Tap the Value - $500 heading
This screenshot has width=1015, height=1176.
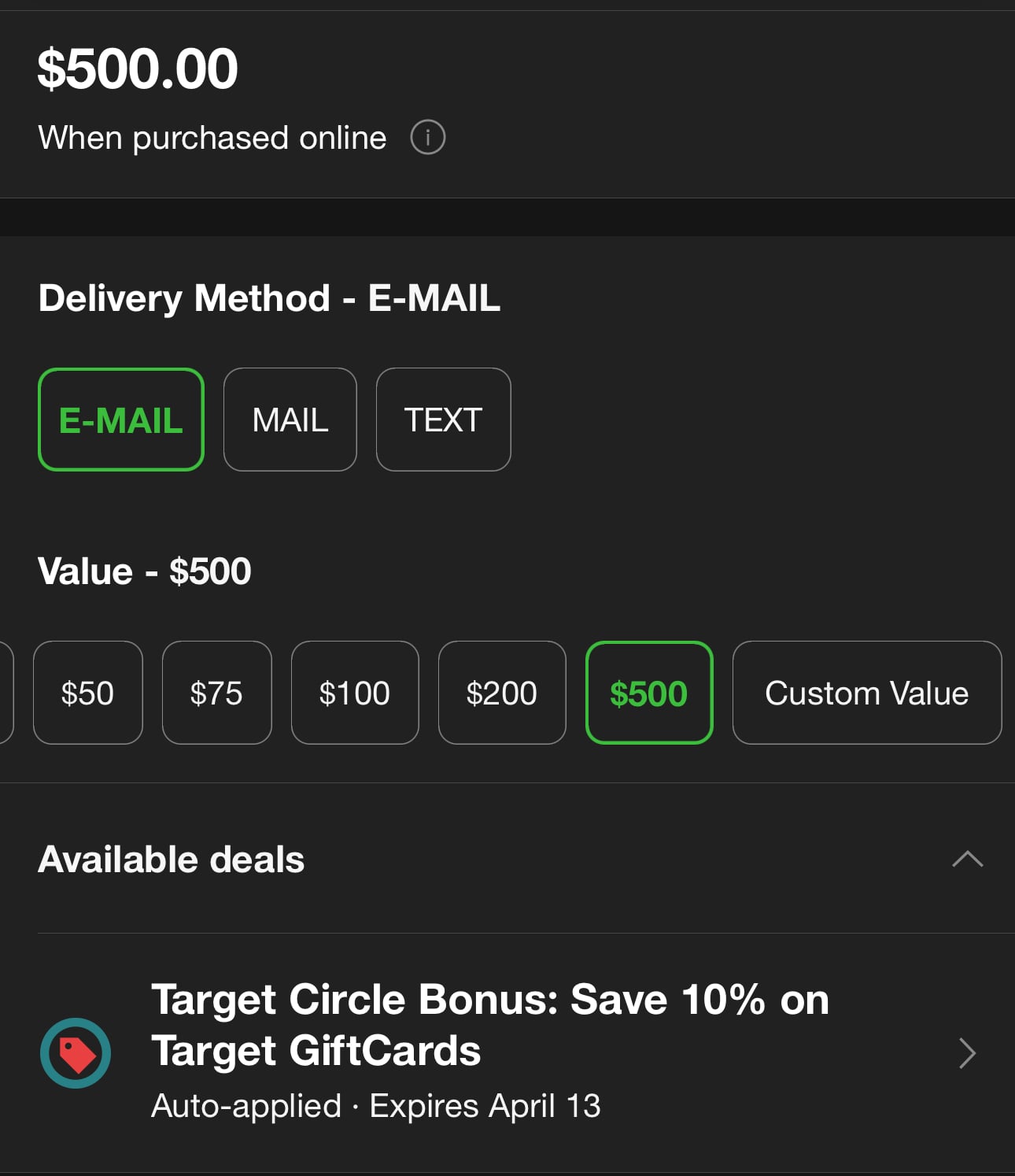tap(145, 571)
